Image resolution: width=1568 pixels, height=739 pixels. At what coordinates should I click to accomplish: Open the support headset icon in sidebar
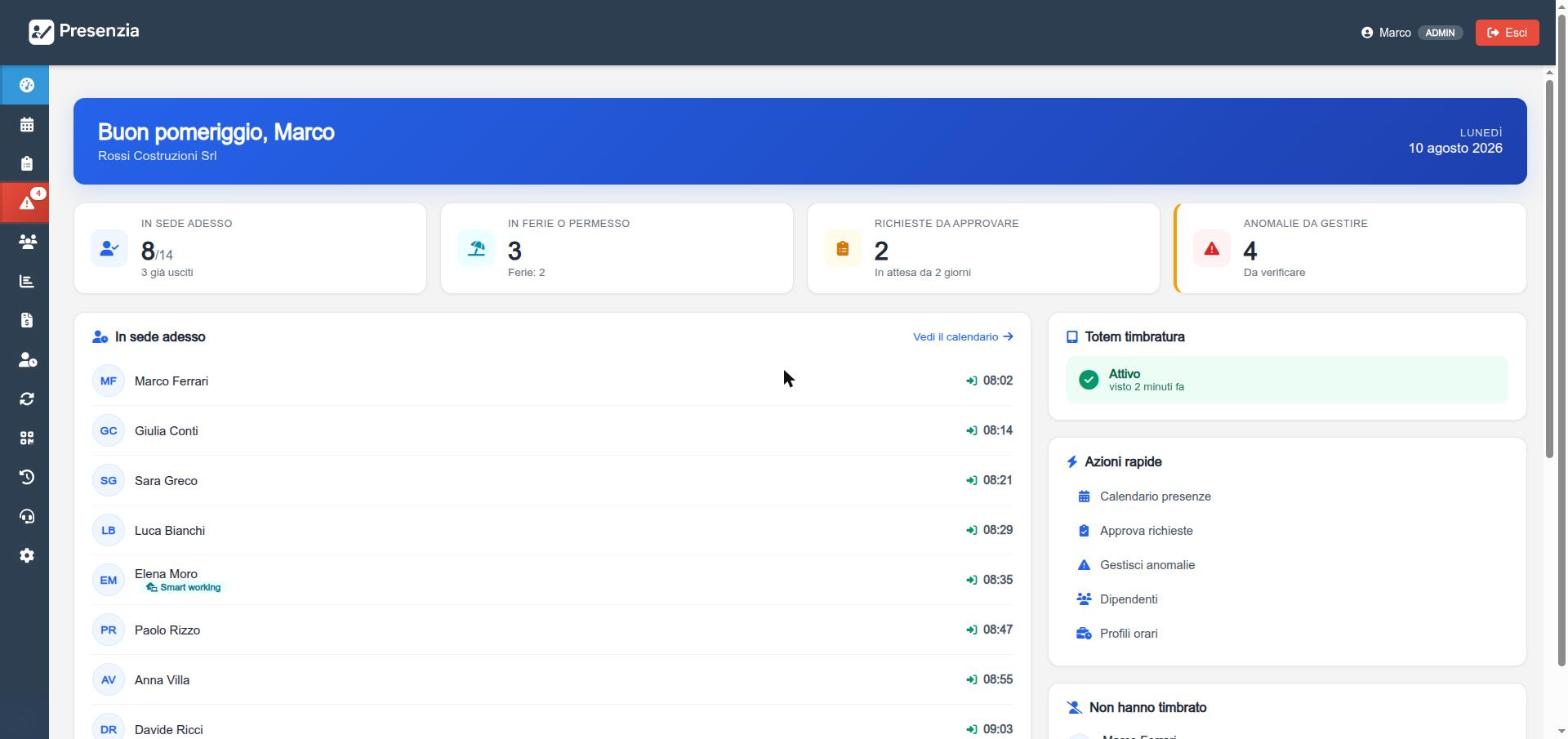[26, 516]
